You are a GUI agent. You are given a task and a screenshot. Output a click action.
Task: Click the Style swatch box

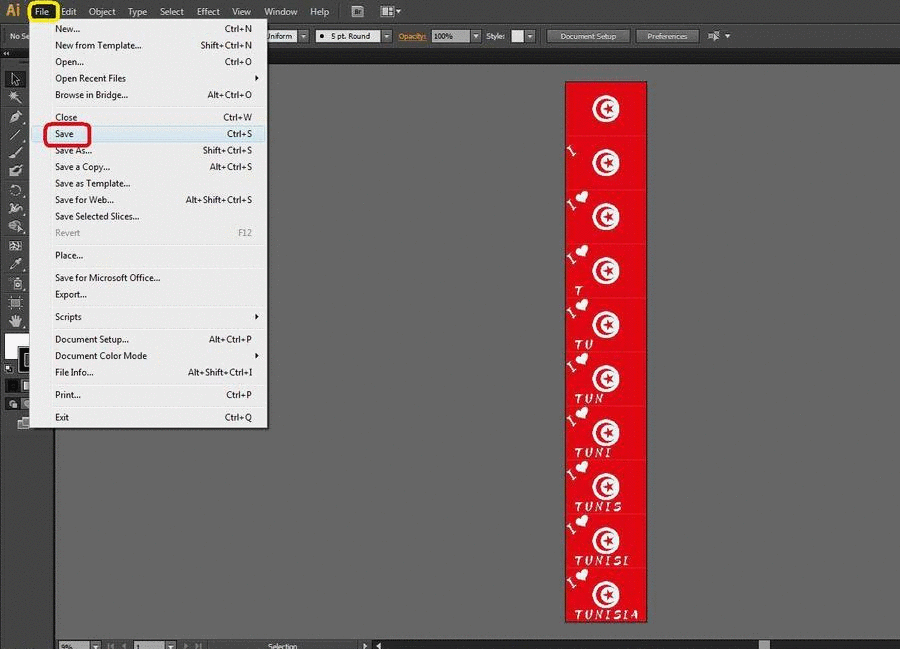[517, 36]
